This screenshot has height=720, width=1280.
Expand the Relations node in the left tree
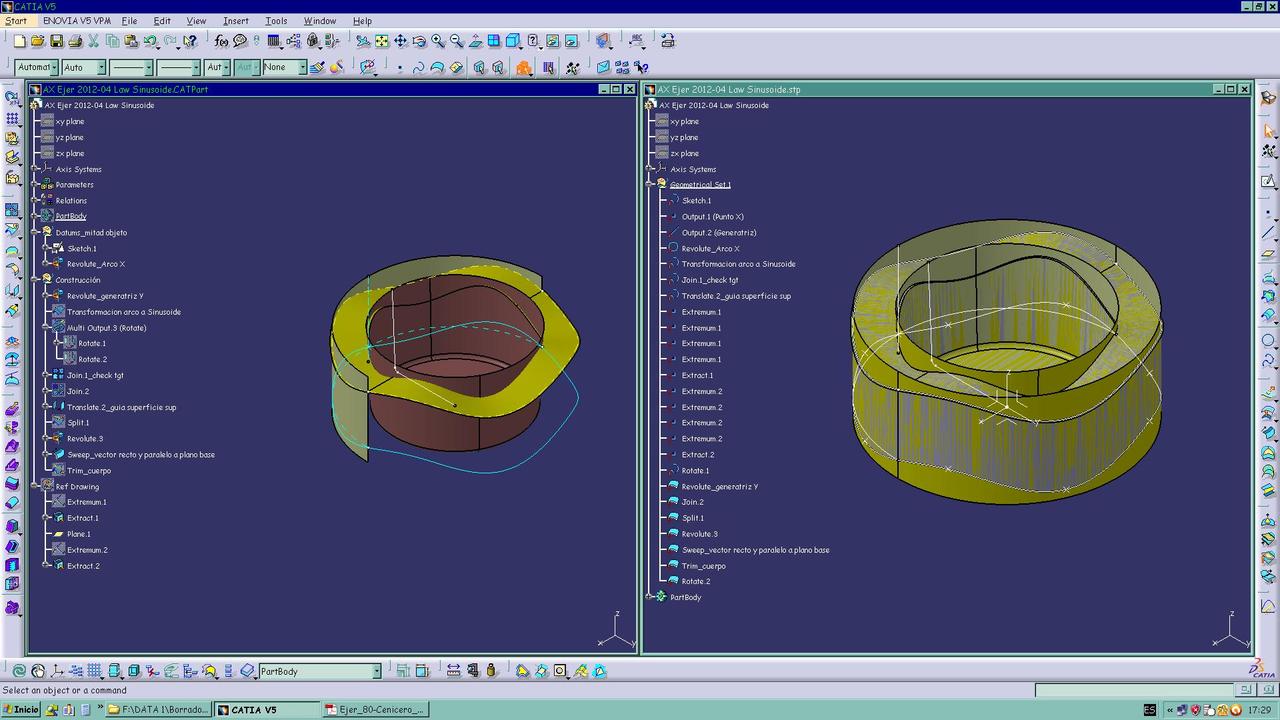(x=36, y=200)
